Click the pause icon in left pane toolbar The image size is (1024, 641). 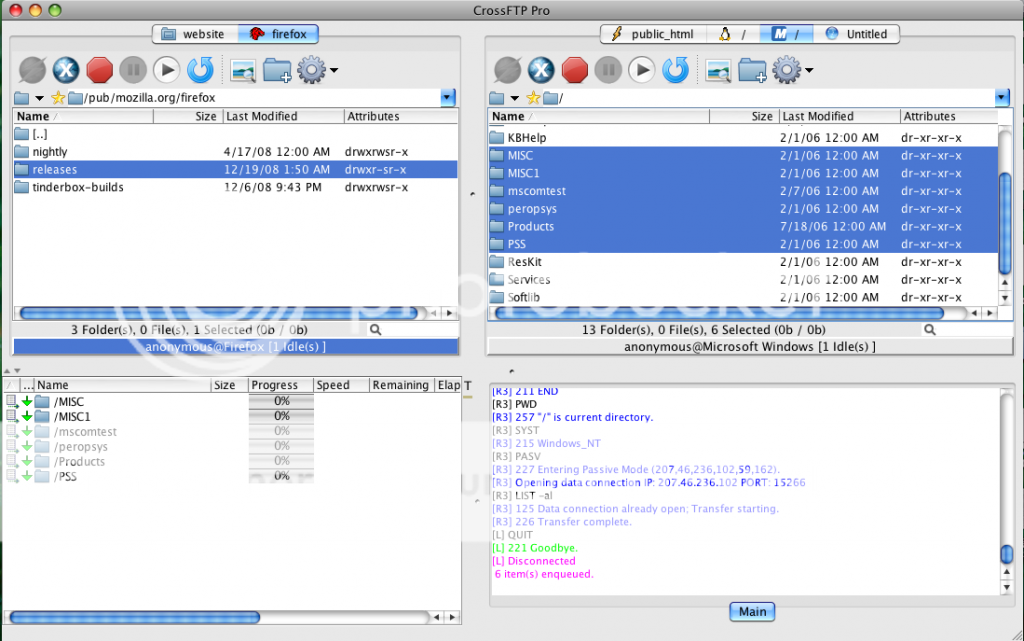click(x=133, y=69)
